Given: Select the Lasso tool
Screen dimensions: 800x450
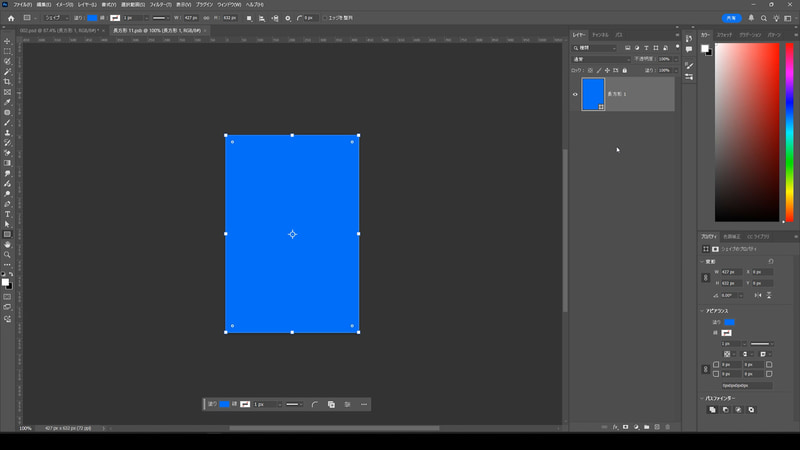Looking at the screenshot, I should tap(7, 62).
